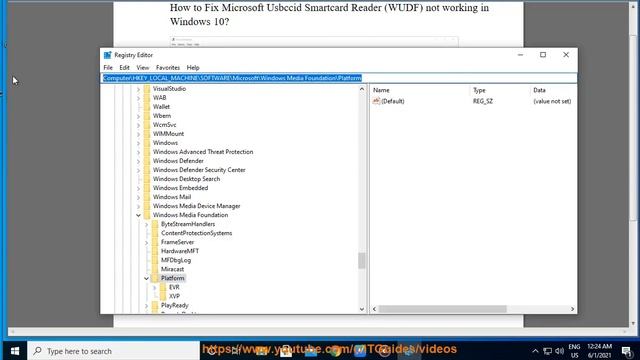Screen dimensions: 640x360
Task: Click the REG_SZ type cell
Action: tap(482, 101)
